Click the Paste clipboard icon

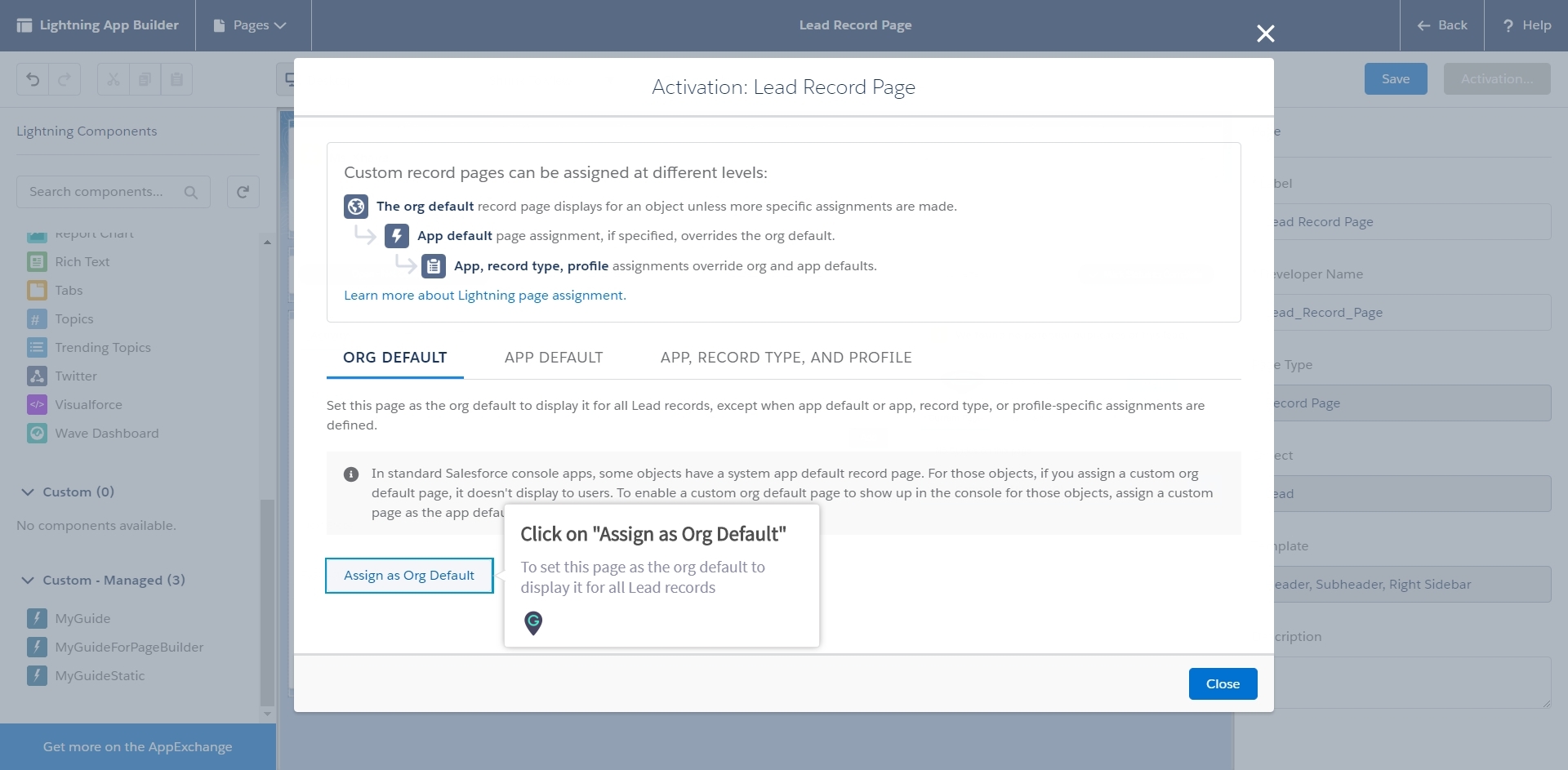[x=176, y=79]
